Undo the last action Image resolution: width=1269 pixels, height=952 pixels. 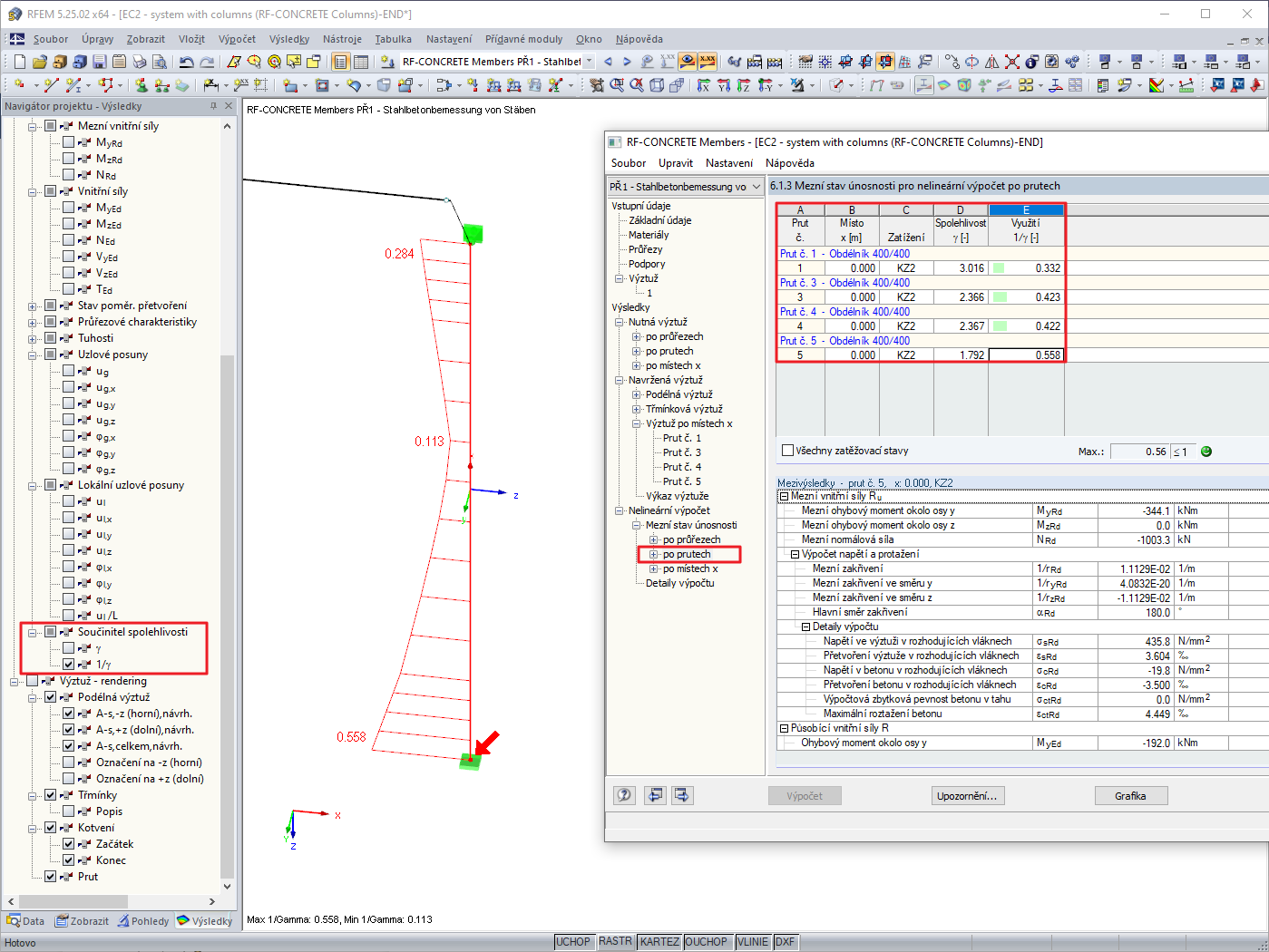(186, 62)
